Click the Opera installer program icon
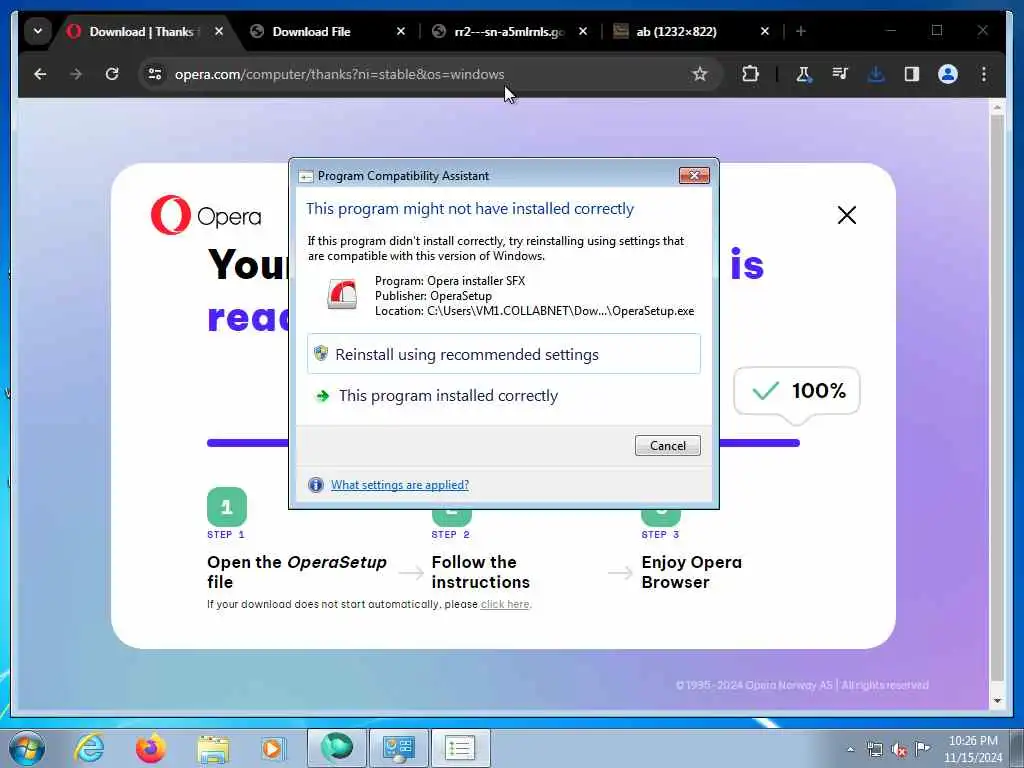Viewport: 1024px width, 768px height. (x=342, y=295)
